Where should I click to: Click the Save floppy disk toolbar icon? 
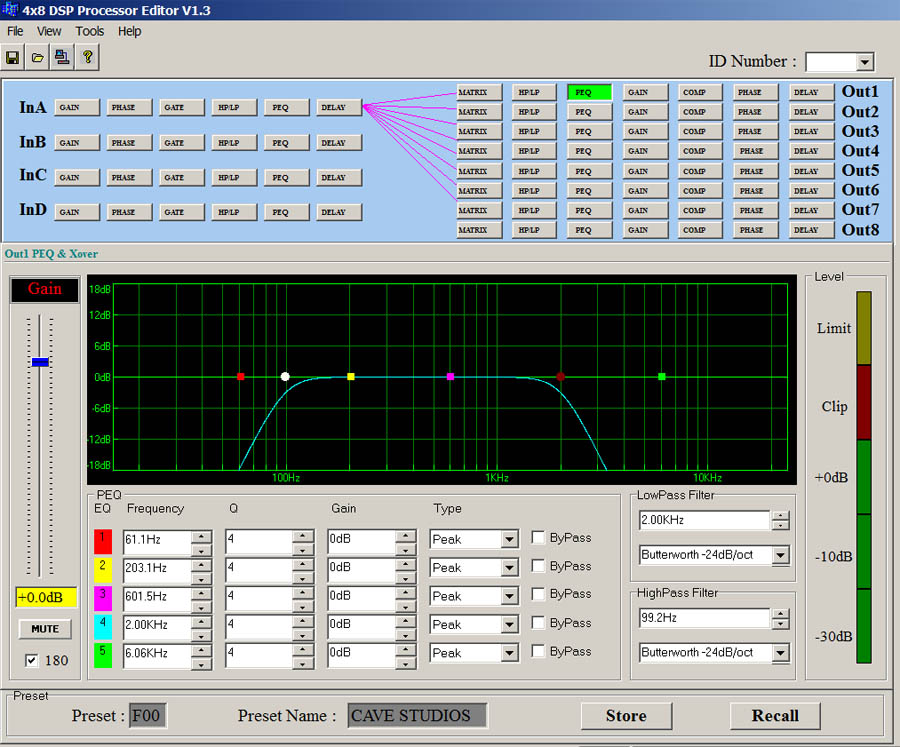(x=14, y=57)
